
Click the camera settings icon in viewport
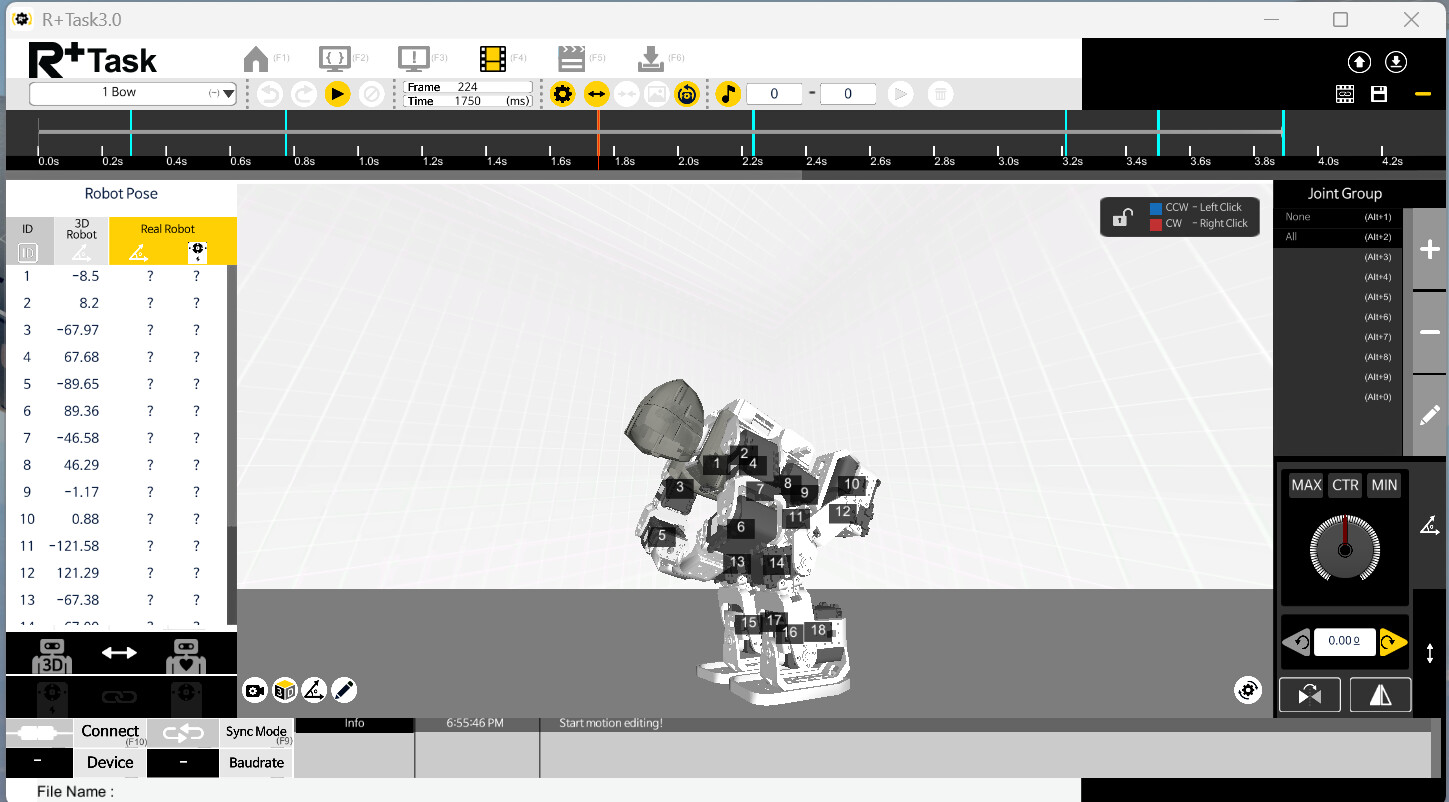(x=255, y=690)
